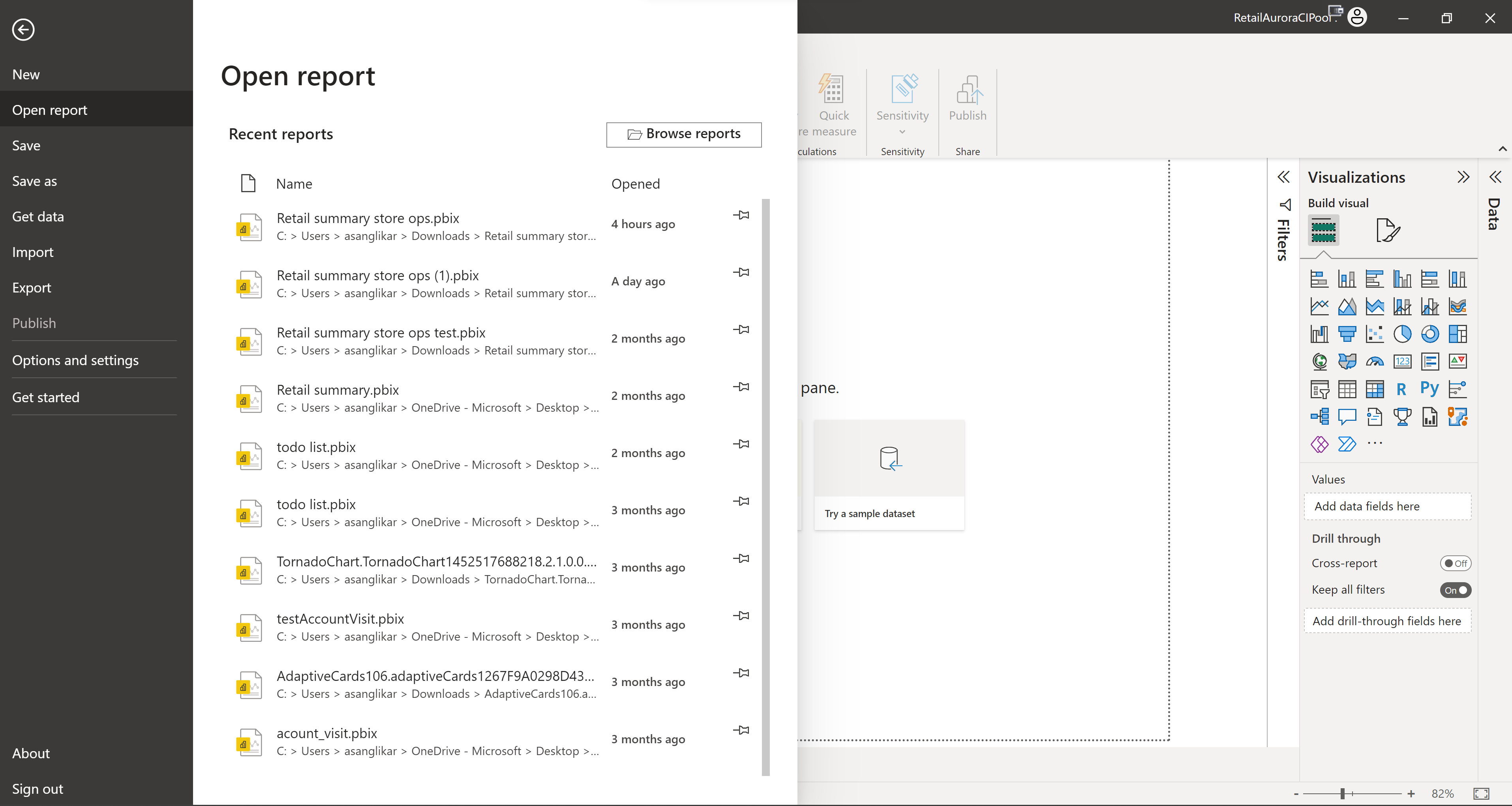Select the Python visual icon
Viewport: 1512px width, 806px height.
(1430, 388)
